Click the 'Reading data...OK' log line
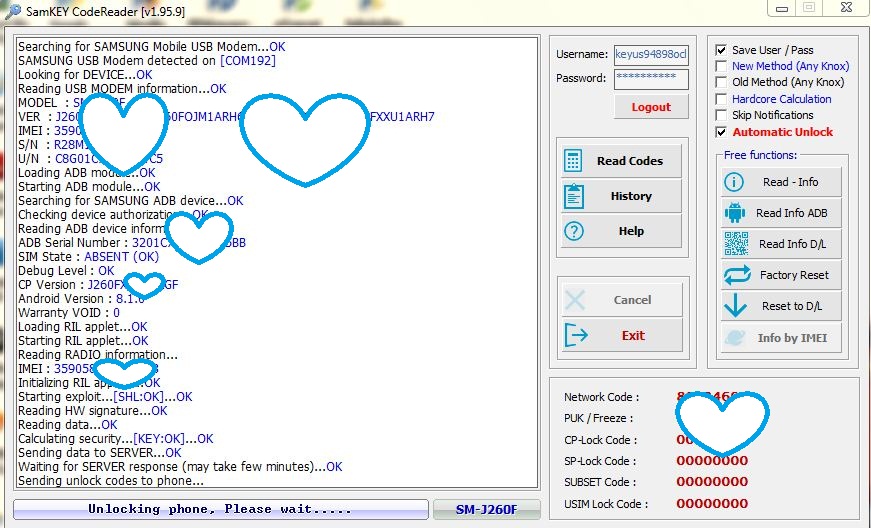This screenshot has height=528, width=871. [x=68, y=425]
